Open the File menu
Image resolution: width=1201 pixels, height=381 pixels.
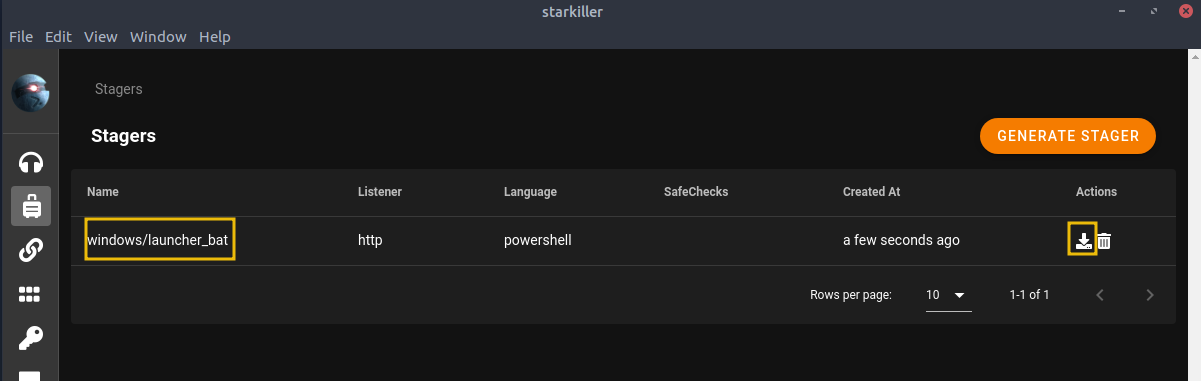pos(22,37)
